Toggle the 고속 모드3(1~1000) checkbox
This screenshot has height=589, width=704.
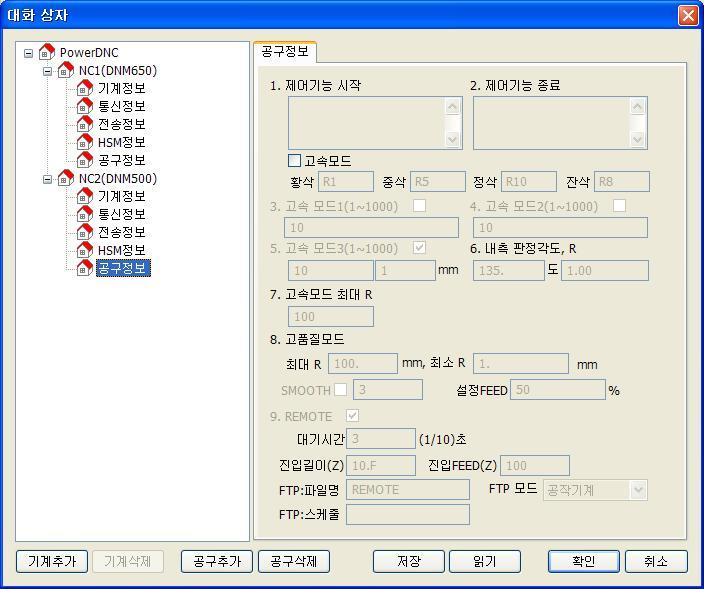pyautogui.click(x=419, y=247)
